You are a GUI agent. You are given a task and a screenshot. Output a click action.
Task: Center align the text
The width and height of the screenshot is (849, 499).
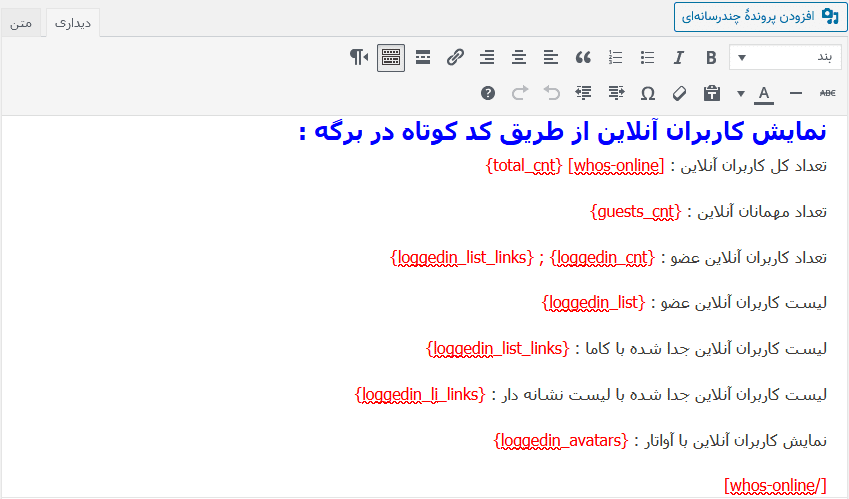(519, 57)
